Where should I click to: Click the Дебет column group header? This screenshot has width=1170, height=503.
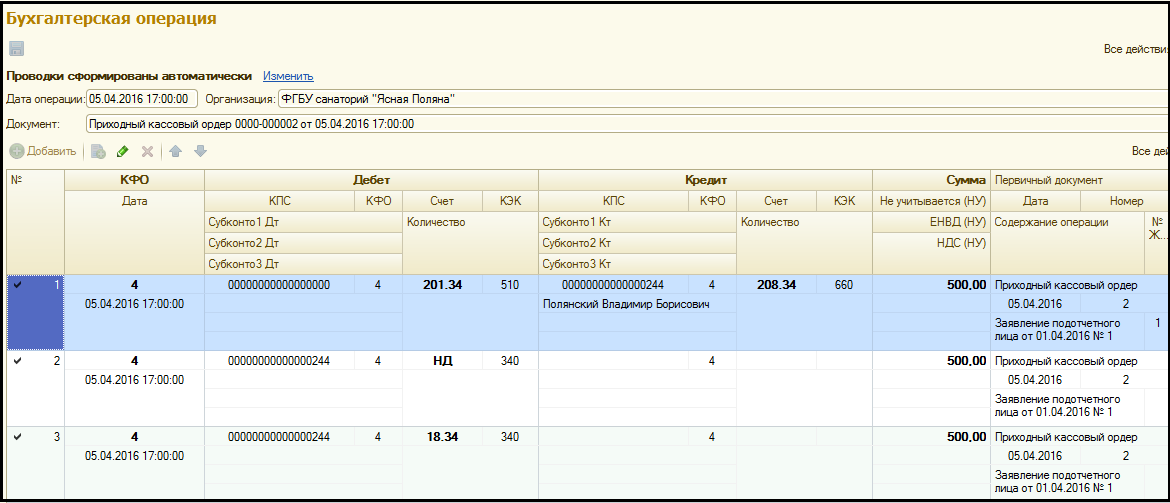(372, 180)
